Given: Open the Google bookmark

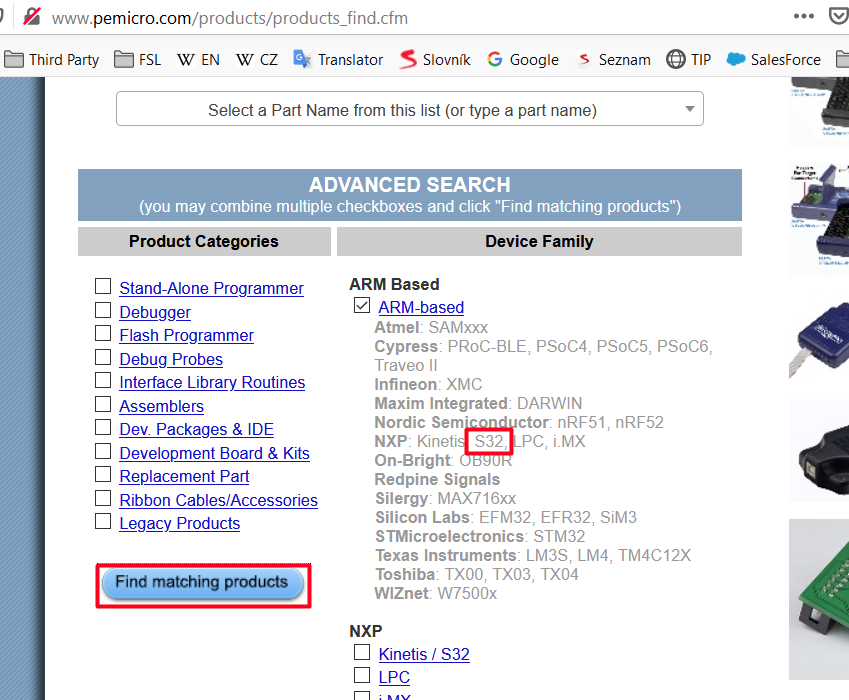Looking at the screenshot, I should pyautogui.click(x=522, y=59).
